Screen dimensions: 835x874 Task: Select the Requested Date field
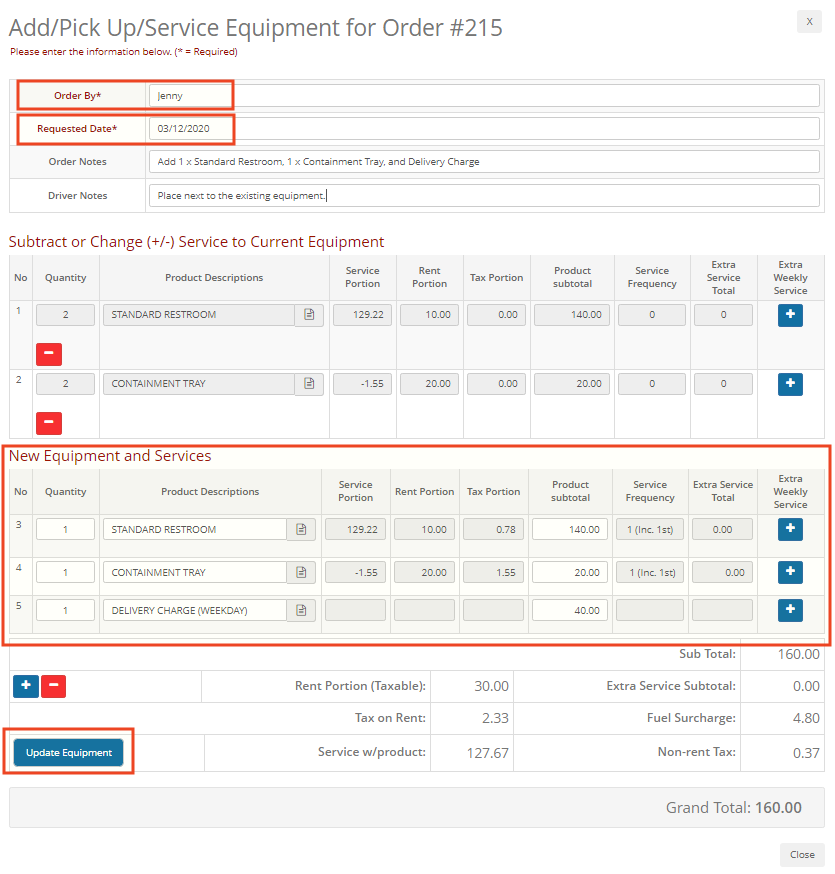(x=484, y=129)
